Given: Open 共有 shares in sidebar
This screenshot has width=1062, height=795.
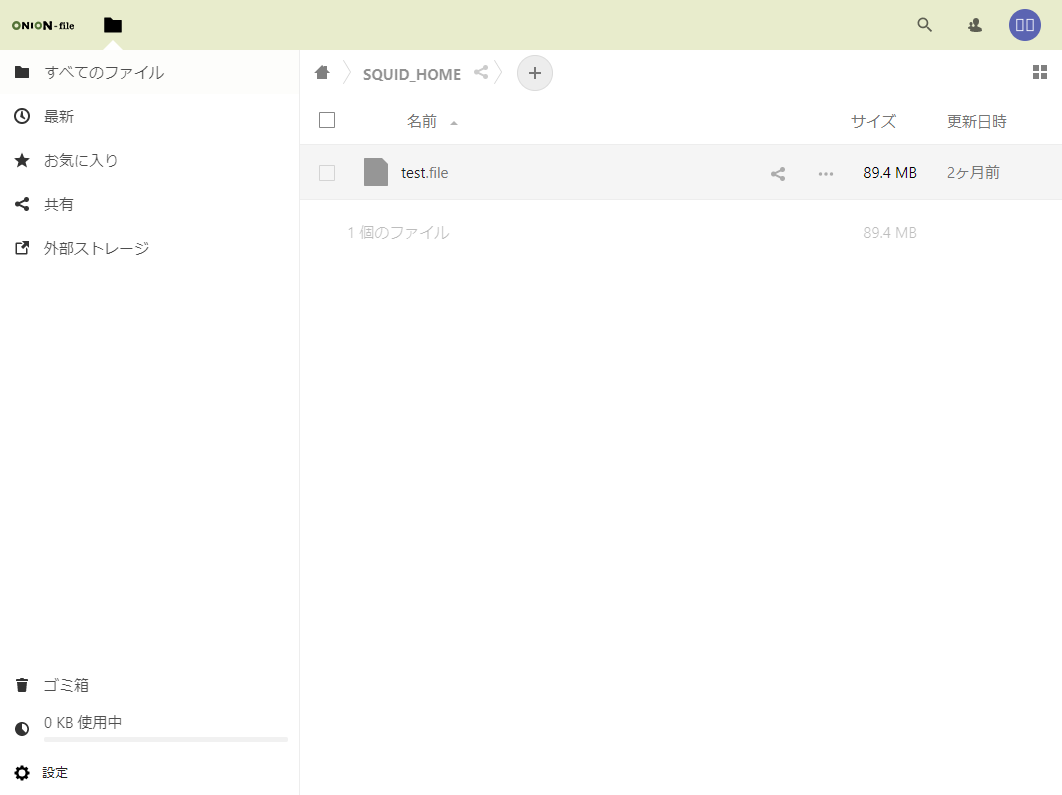Looking at the screenshot, I should 59,204.
